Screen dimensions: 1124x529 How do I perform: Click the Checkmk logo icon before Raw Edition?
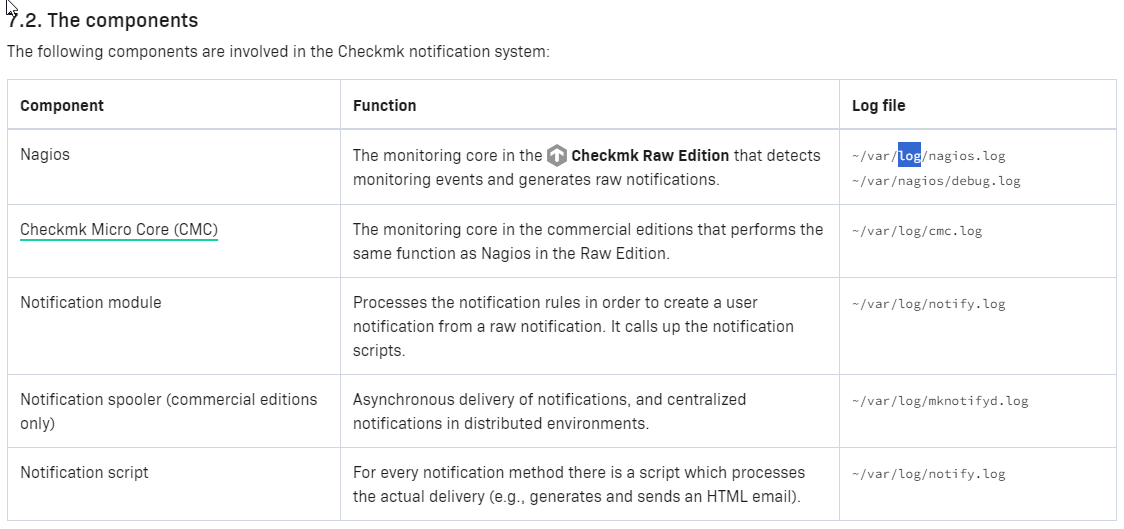click(x=557, y=156)
